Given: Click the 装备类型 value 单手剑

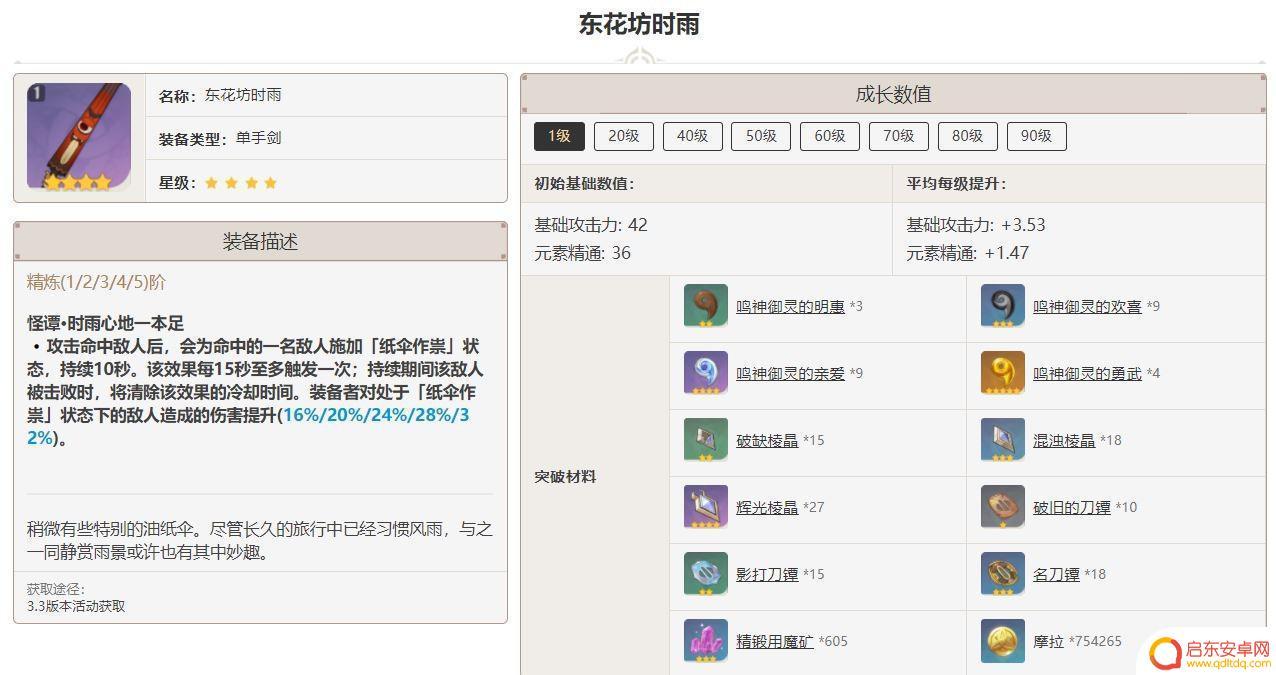Looking at the screenshot, I should click(x=258, y=138).
